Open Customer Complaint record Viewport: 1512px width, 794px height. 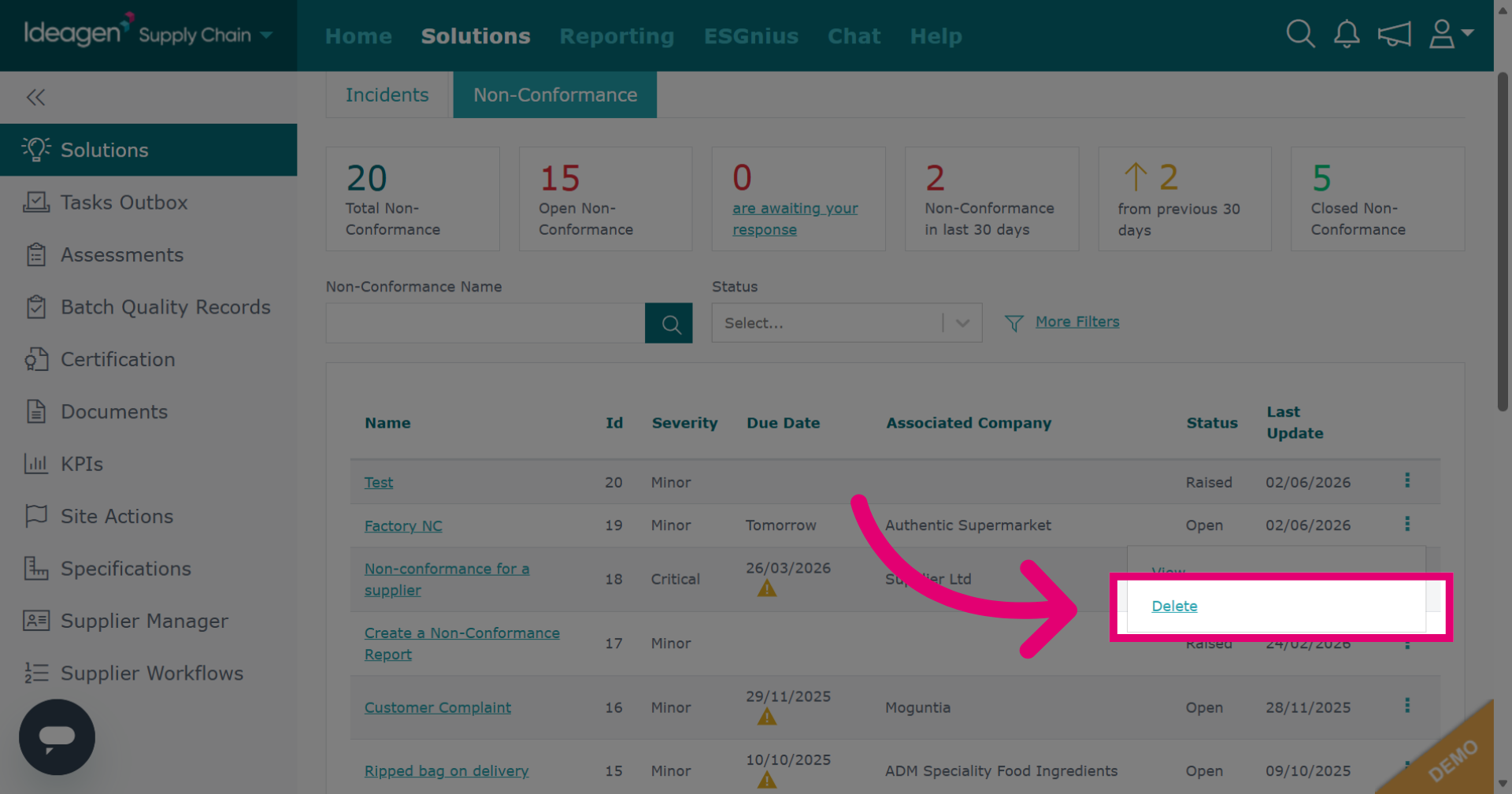438,707
